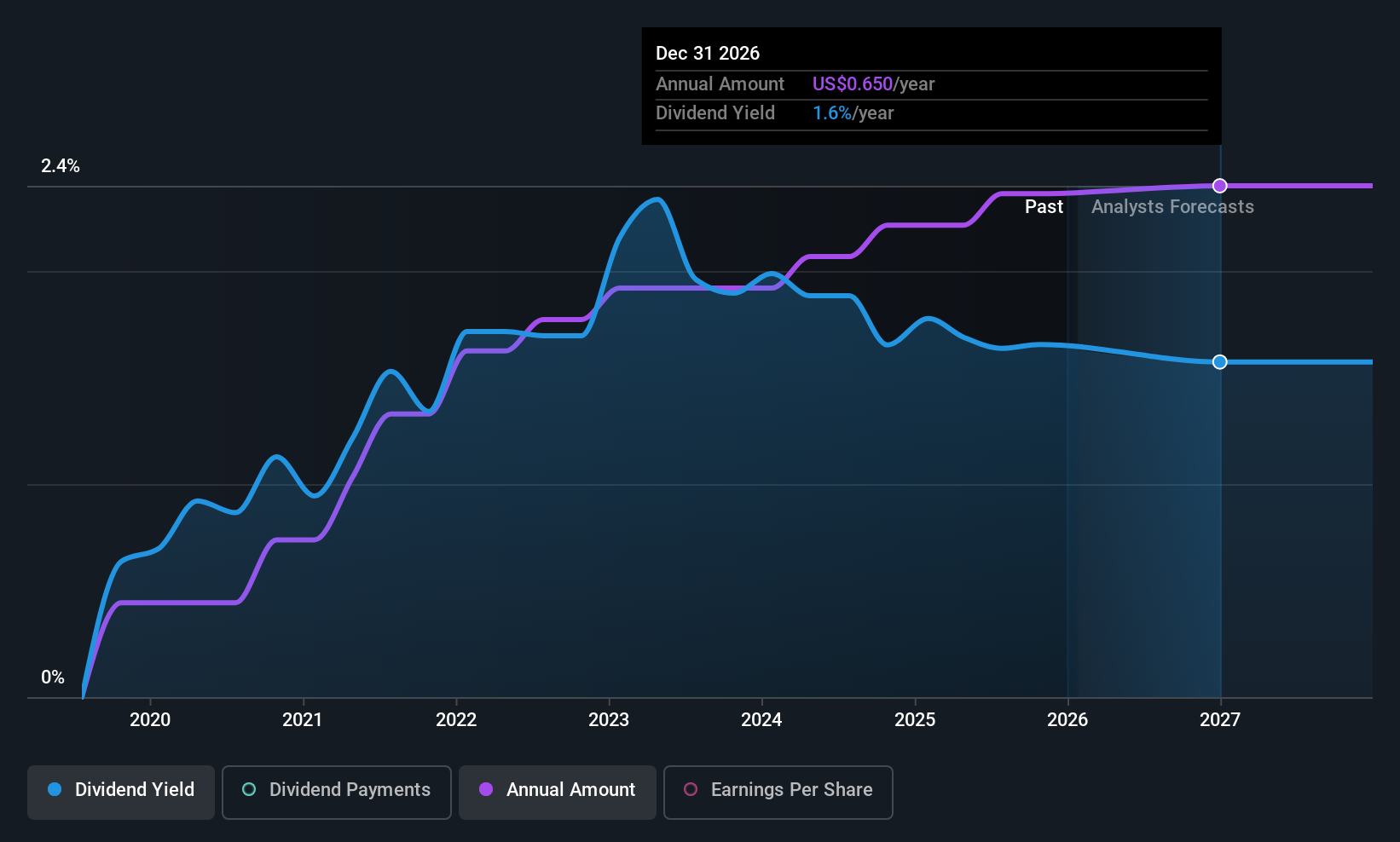Click the Dec 31 2026 tooltip date
1400x842 pixels.
coord(708,53)
